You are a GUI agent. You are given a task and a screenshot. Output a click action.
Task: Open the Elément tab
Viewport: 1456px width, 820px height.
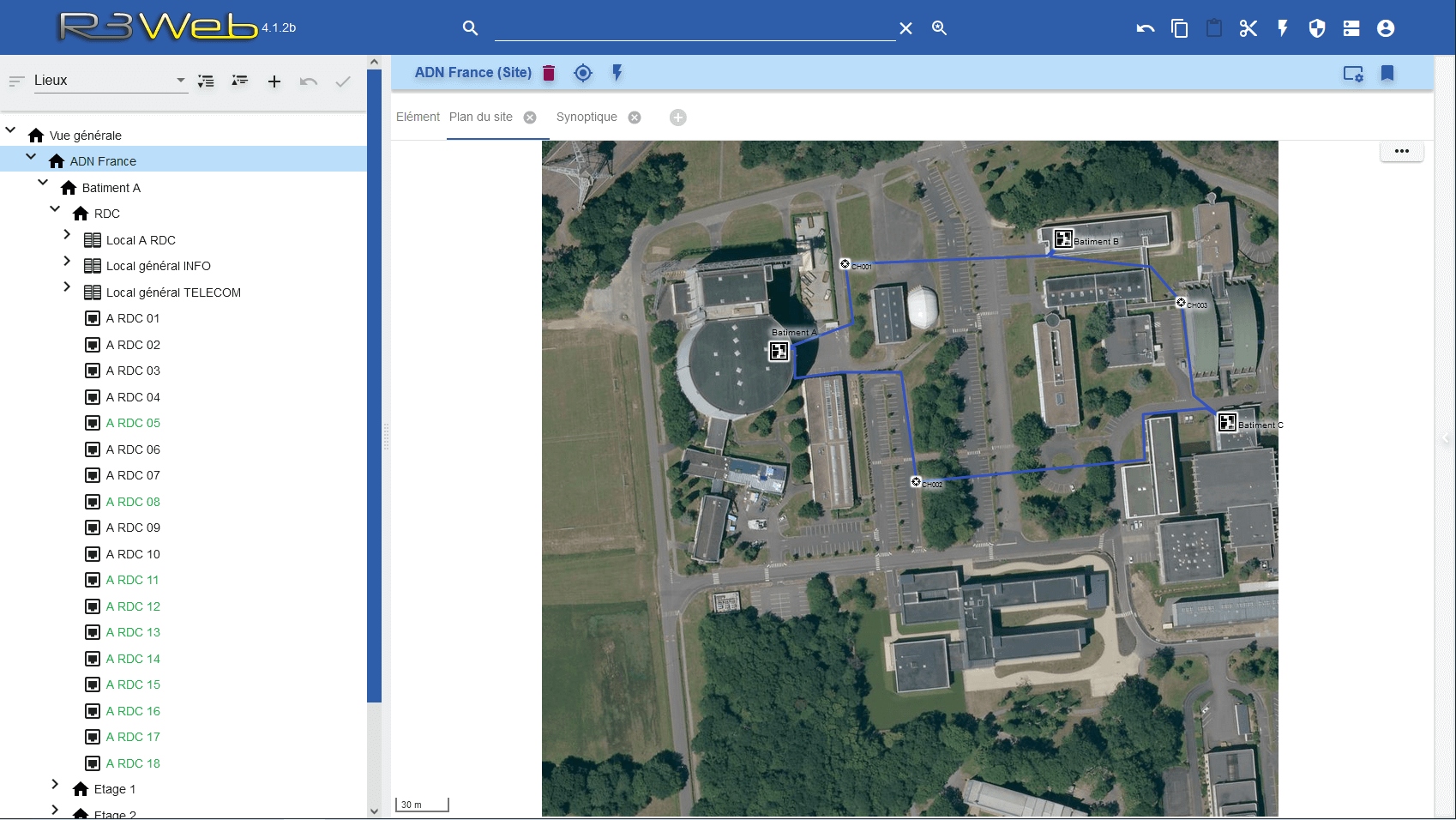point(418,118)
